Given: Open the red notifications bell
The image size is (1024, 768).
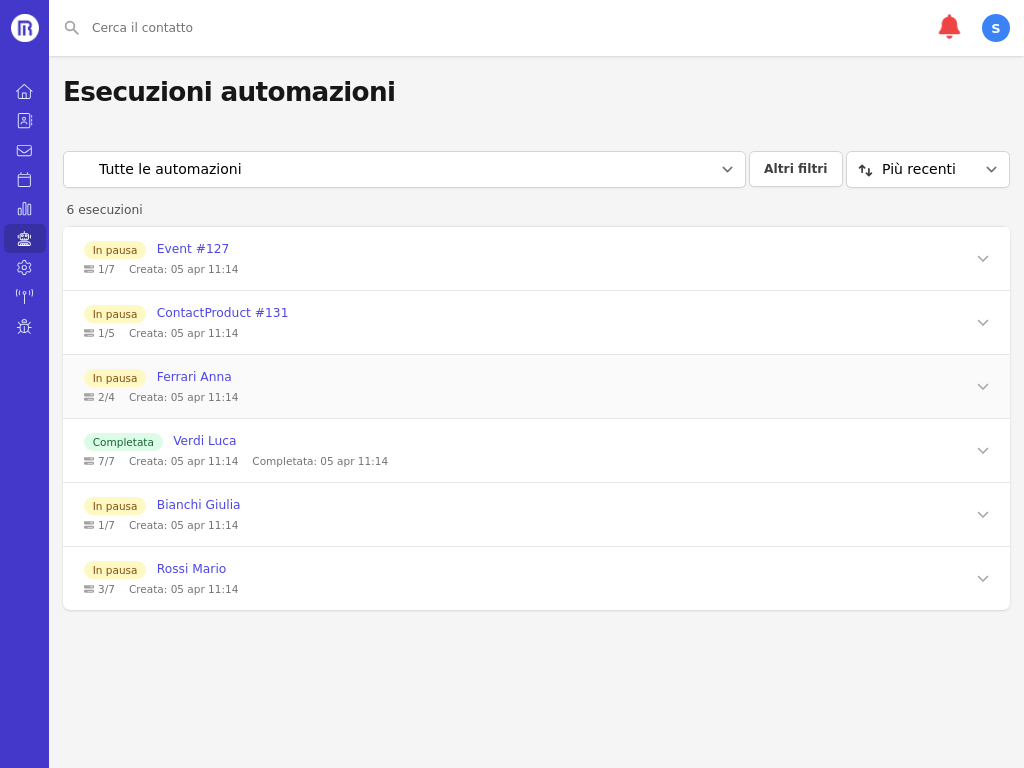Looking at the screenshot, I should tap(948, 27).
